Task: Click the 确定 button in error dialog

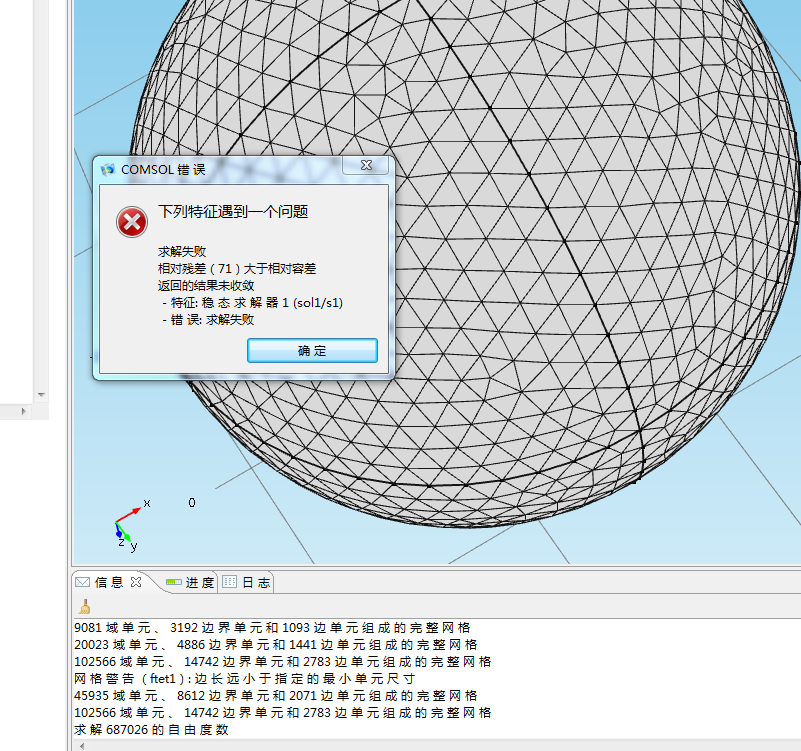Action: point(312,350)
